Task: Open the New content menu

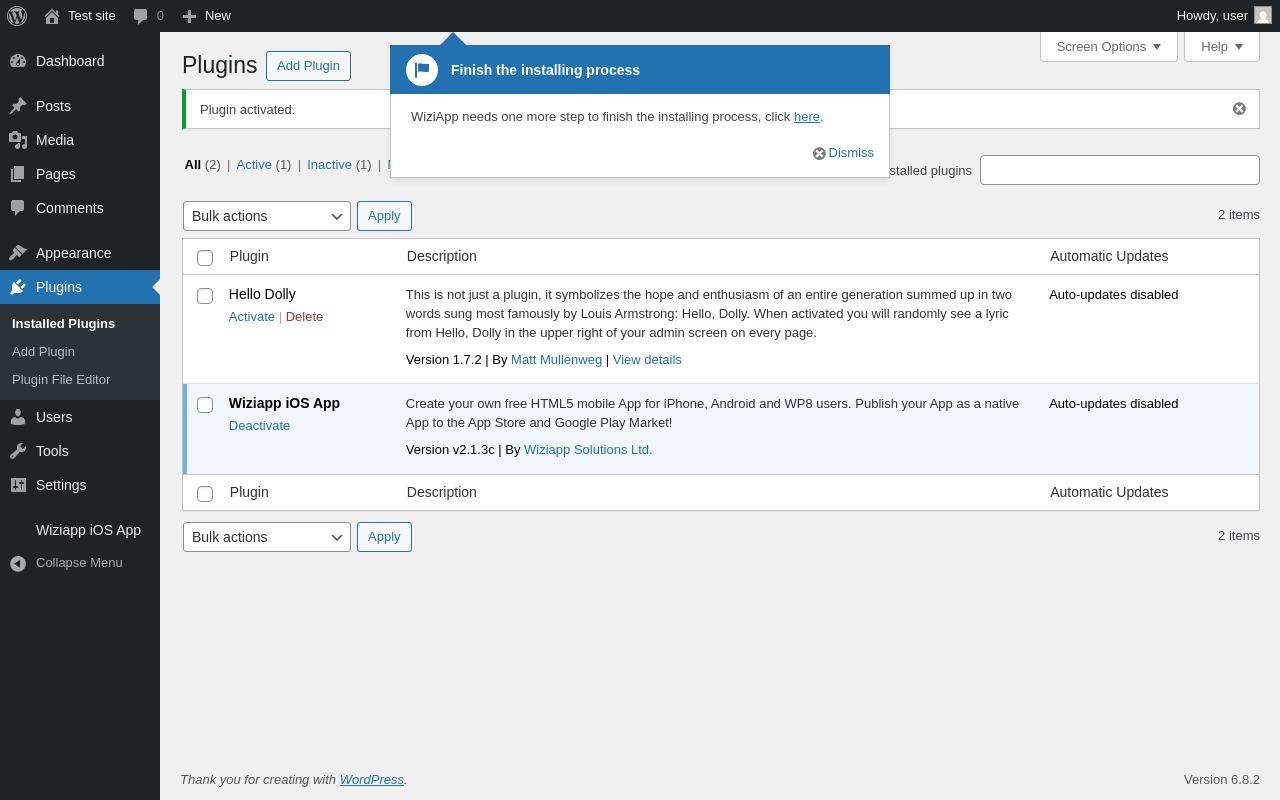Action: [x=206, y=16]
